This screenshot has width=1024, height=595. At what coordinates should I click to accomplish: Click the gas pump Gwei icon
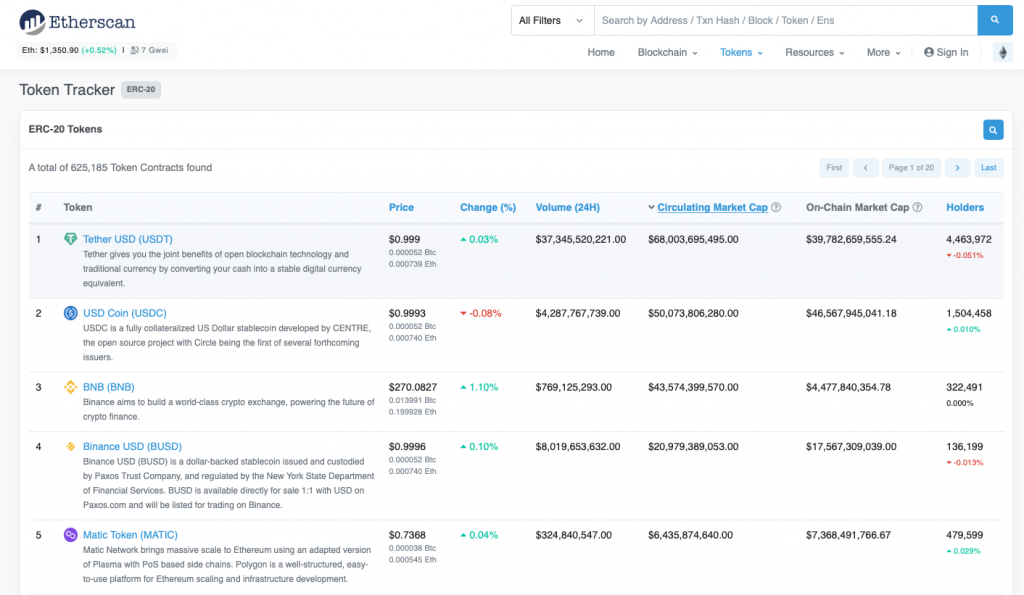[x=135, y=50]
